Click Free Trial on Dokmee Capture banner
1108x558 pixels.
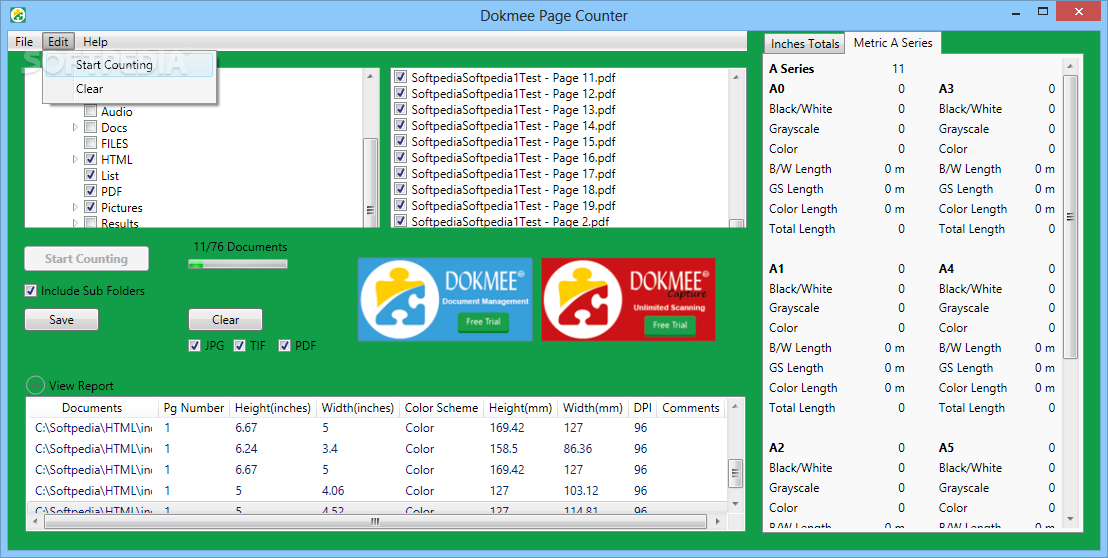coord(670,325)
